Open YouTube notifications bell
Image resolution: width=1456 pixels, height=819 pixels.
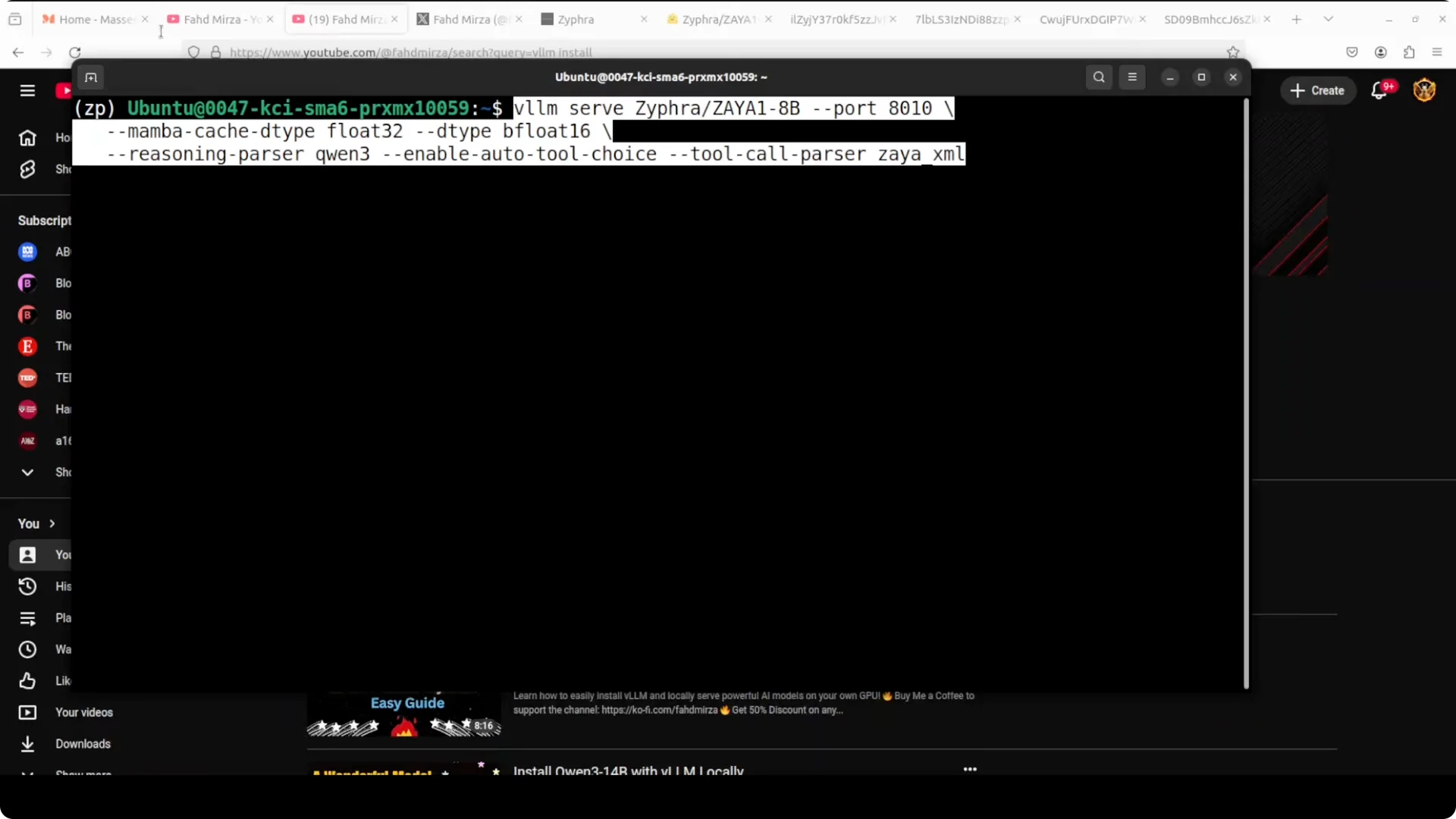tap(1379, 90)
